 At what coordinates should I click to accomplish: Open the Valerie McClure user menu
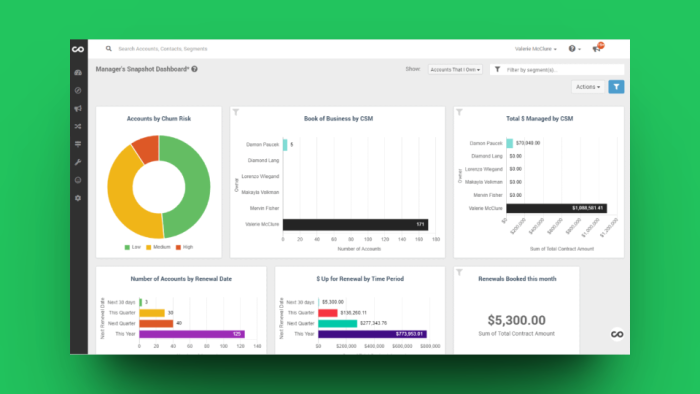(x=536, y=49)
